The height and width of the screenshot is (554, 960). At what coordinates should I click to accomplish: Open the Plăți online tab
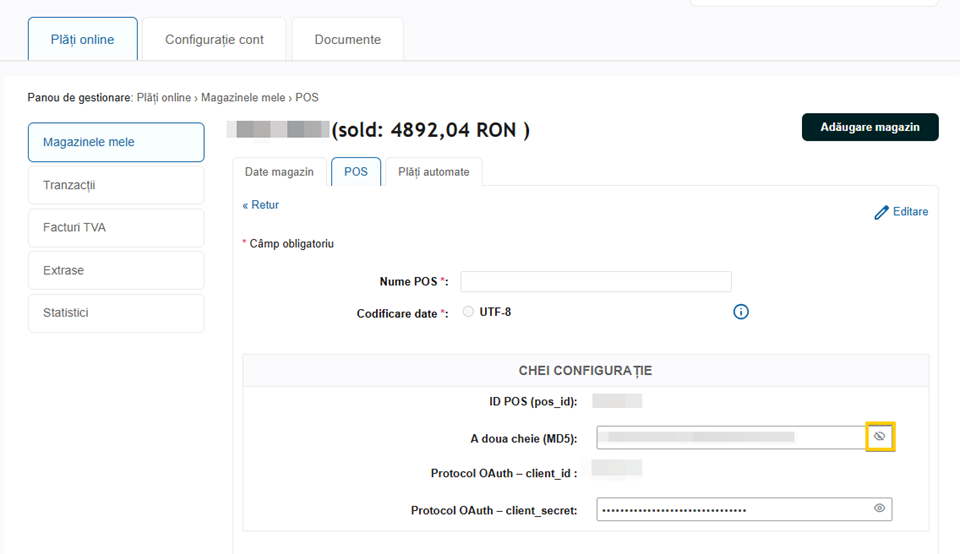[83, 40]
